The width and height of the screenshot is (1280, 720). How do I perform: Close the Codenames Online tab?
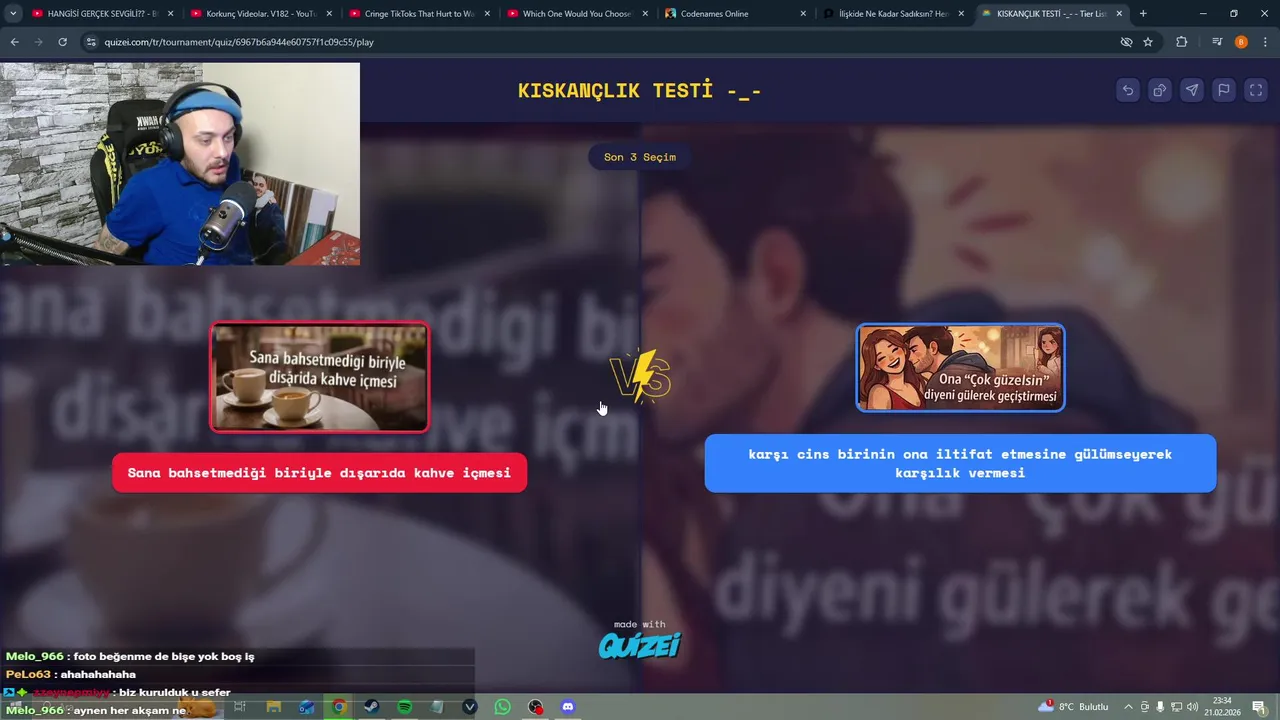(x=803, y=14)
